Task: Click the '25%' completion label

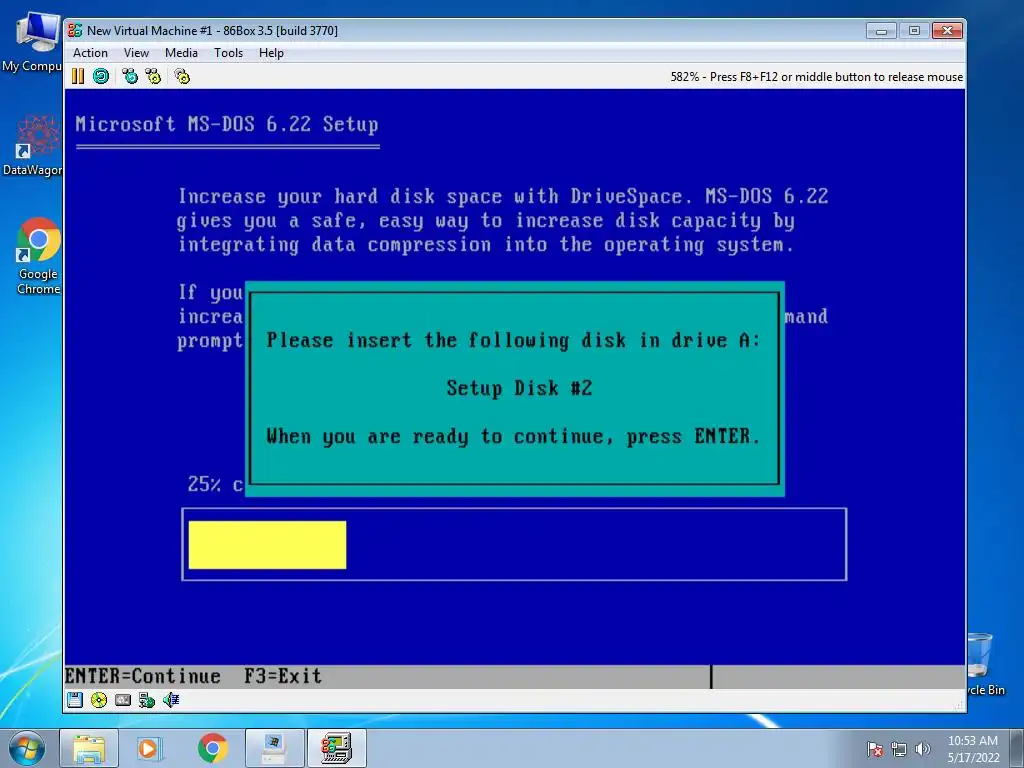Action: pos(204,484)
